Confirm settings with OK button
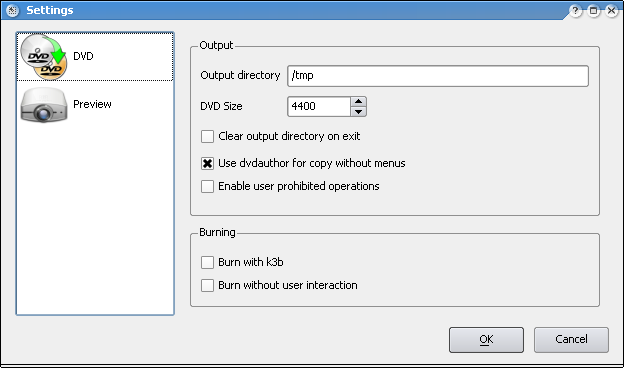This screenshot has height=368, width=624. pyautogui.click(x=486, y=340)
